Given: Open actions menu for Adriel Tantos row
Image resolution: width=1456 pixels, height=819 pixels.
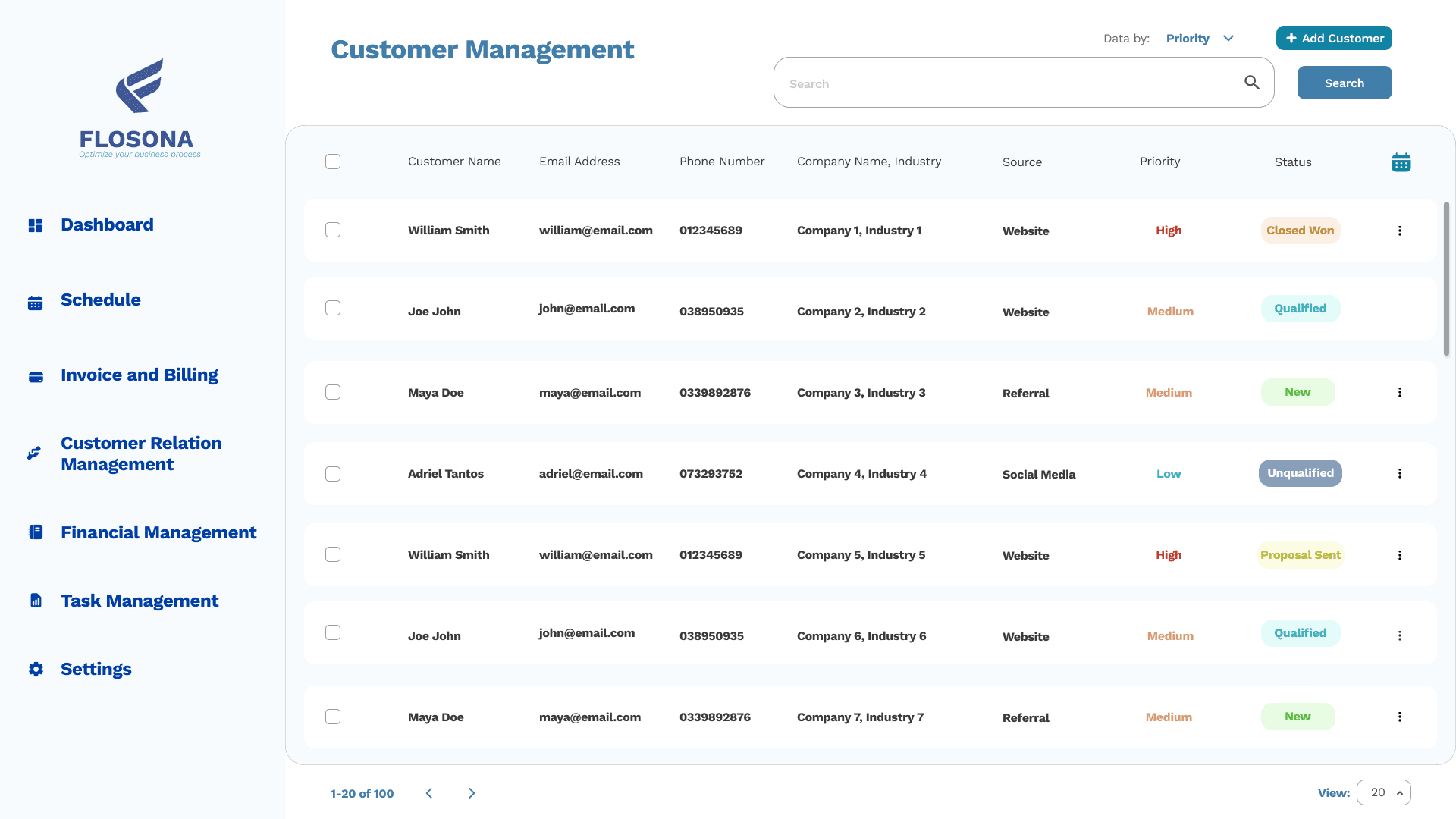Looking at the screenshot, I should pos(1400,473).
